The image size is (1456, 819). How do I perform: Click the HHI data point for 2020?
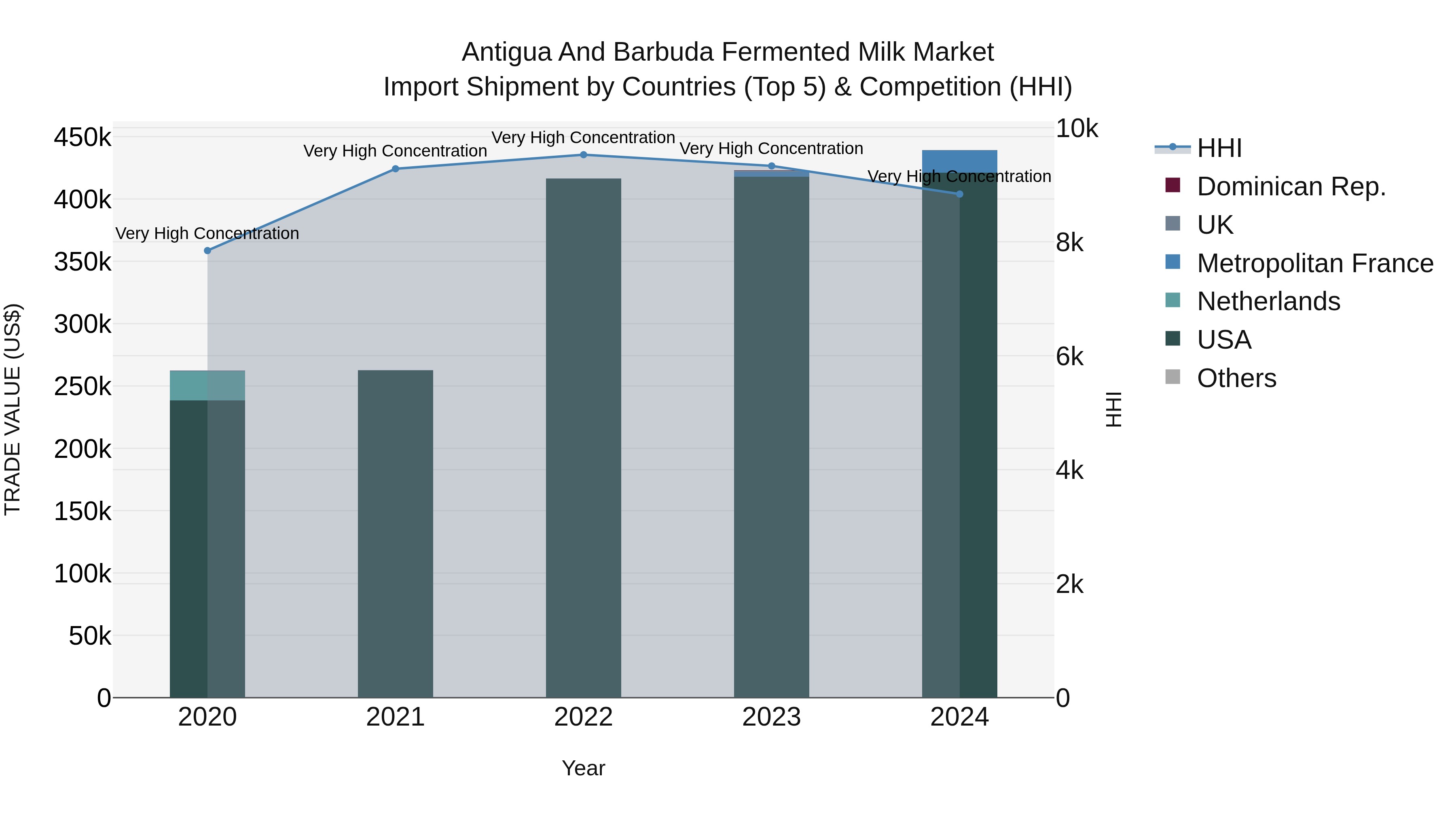[x=207, y=250]
